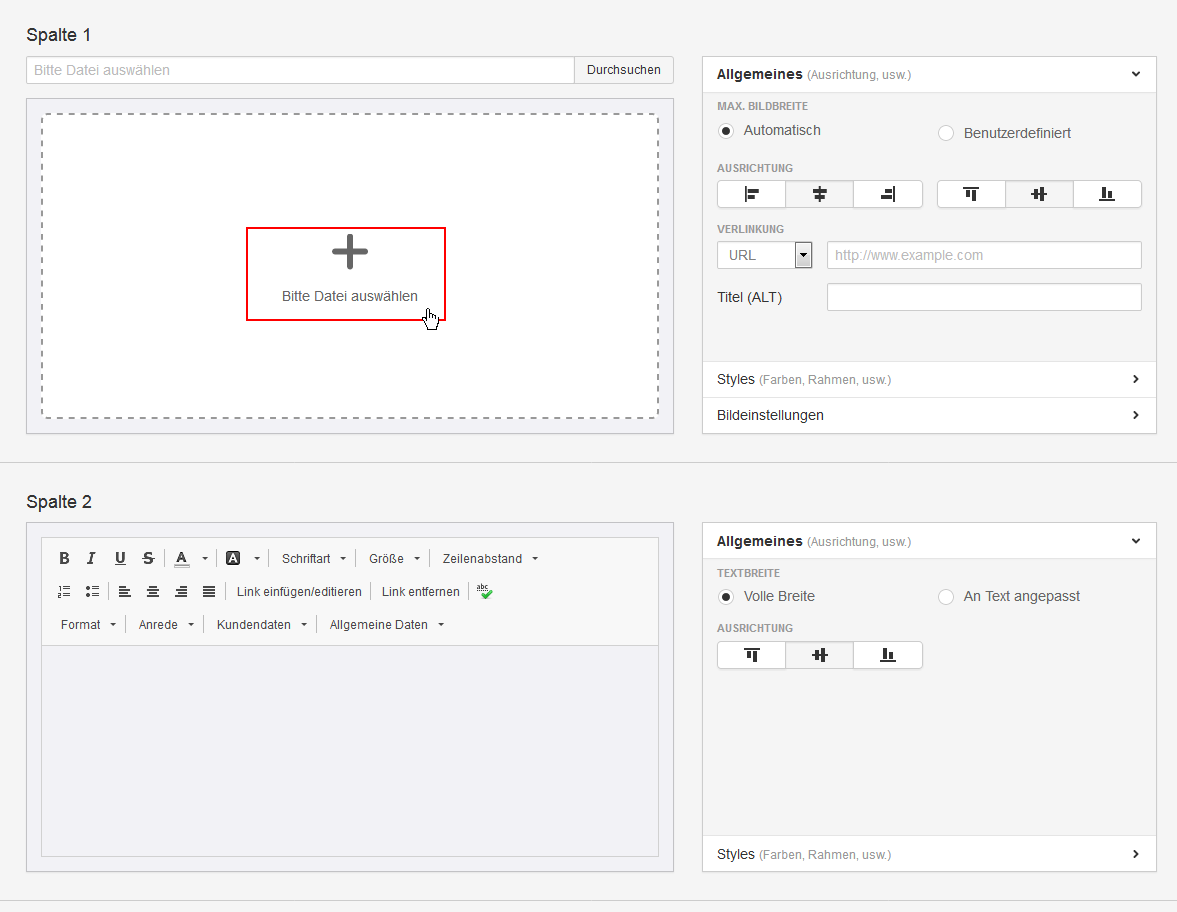The width and height of the screenshot is (1177, 912).
Task: Click the Titel (ALT) input field
Action: point(984,297)
